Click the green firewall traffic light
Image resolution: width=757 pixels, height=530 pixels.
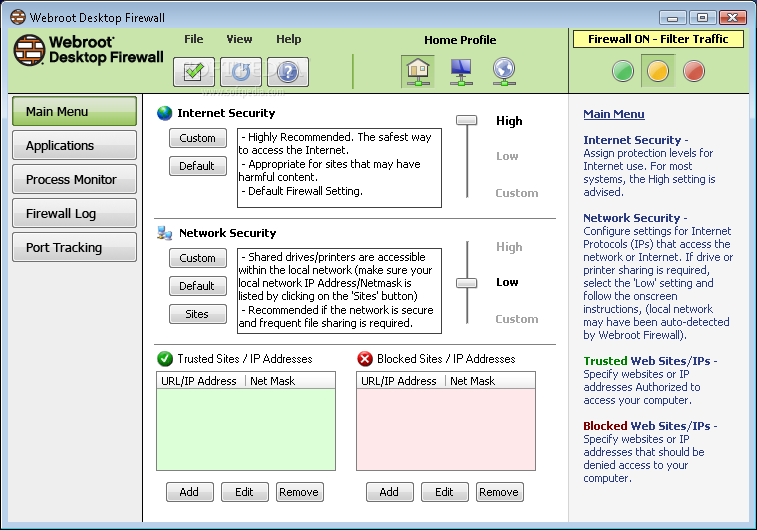pyautogui.click(x=623, y=71)
